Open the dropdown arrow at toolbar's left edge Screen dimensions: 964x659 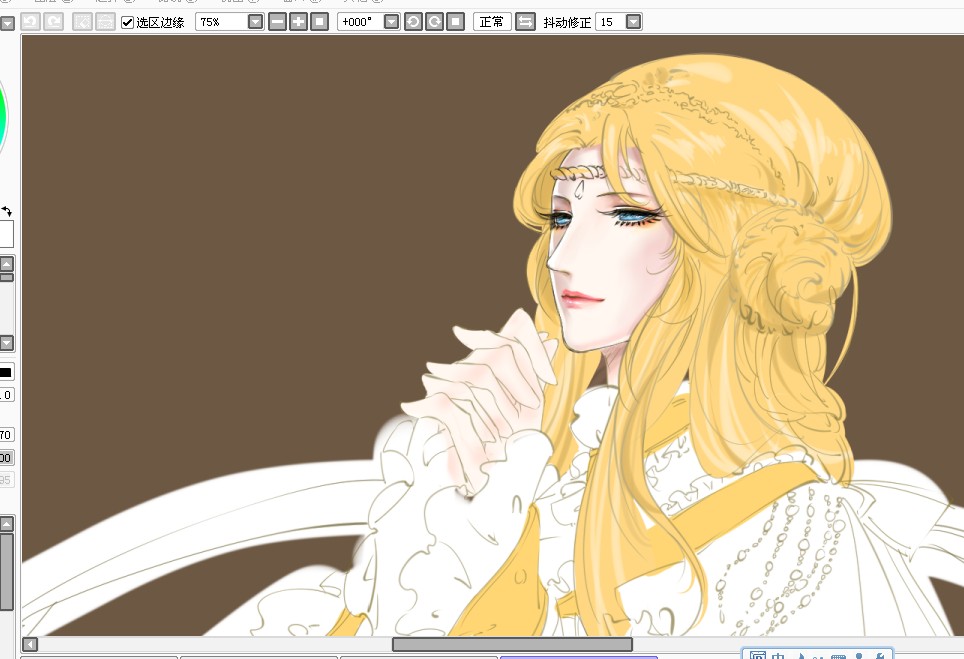pyautogui.click(x=7, y=24)
